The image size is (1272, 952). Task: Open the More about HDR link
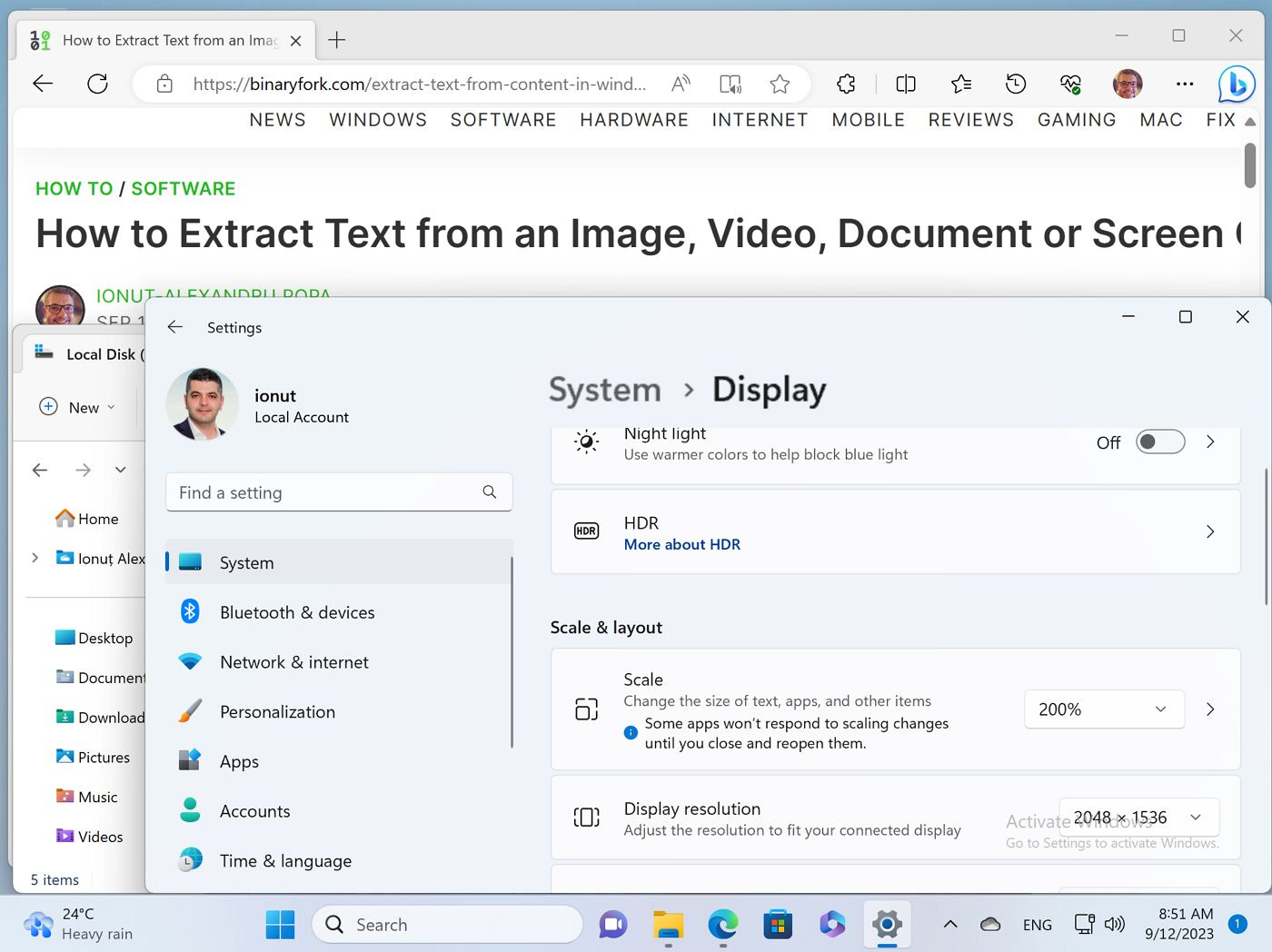(x=681, y=544)
